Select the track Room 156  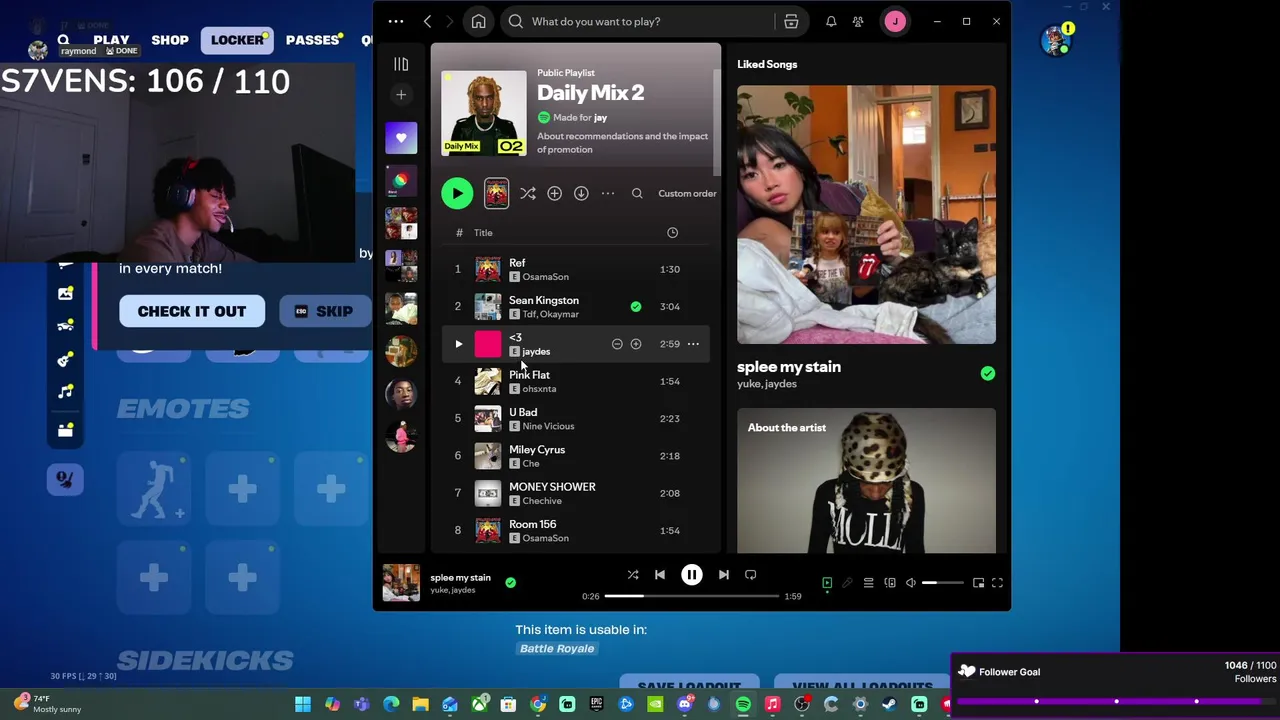[576, 530]
